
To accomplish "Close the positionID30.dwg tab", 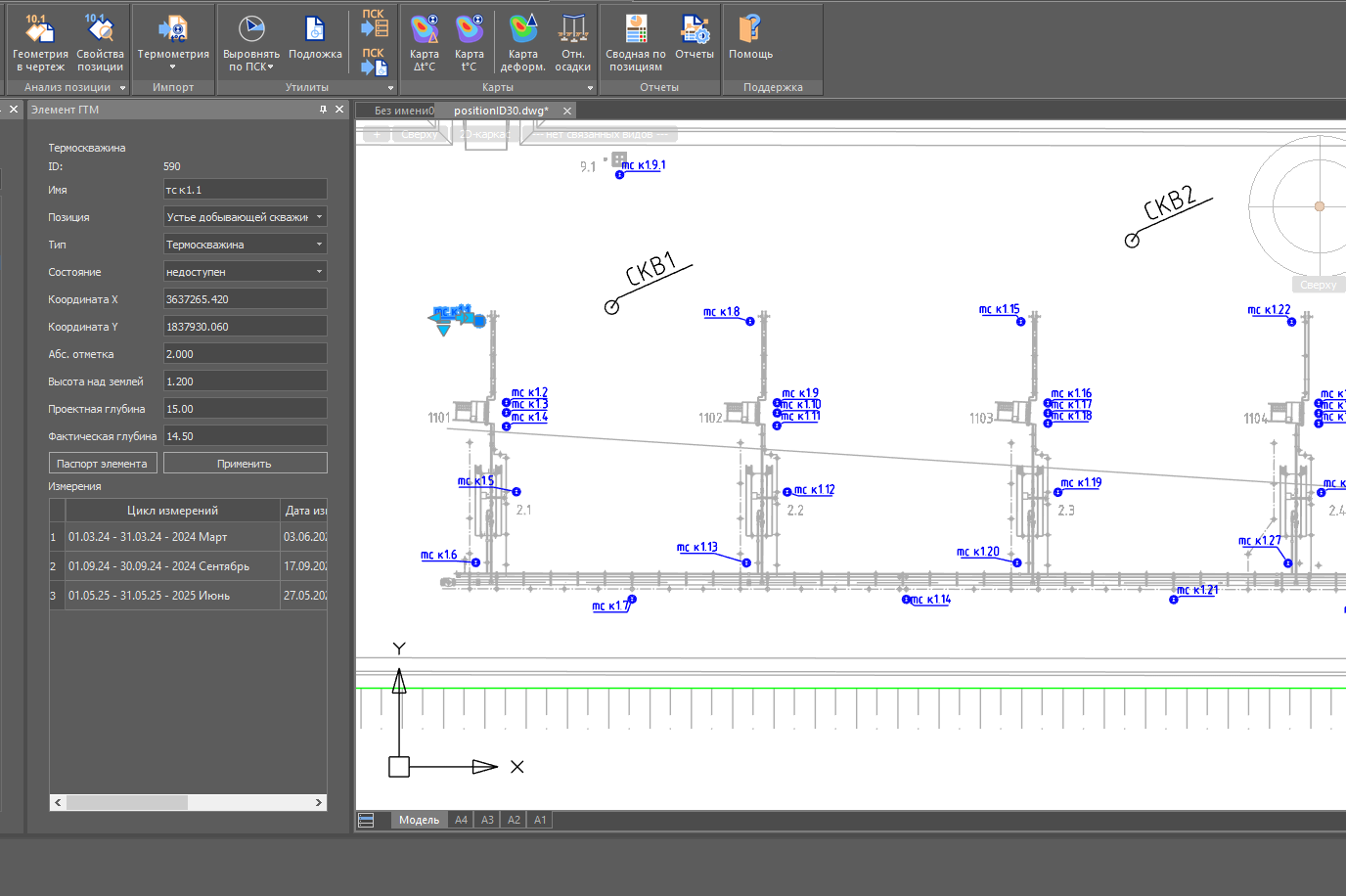I will click(567, 111).
